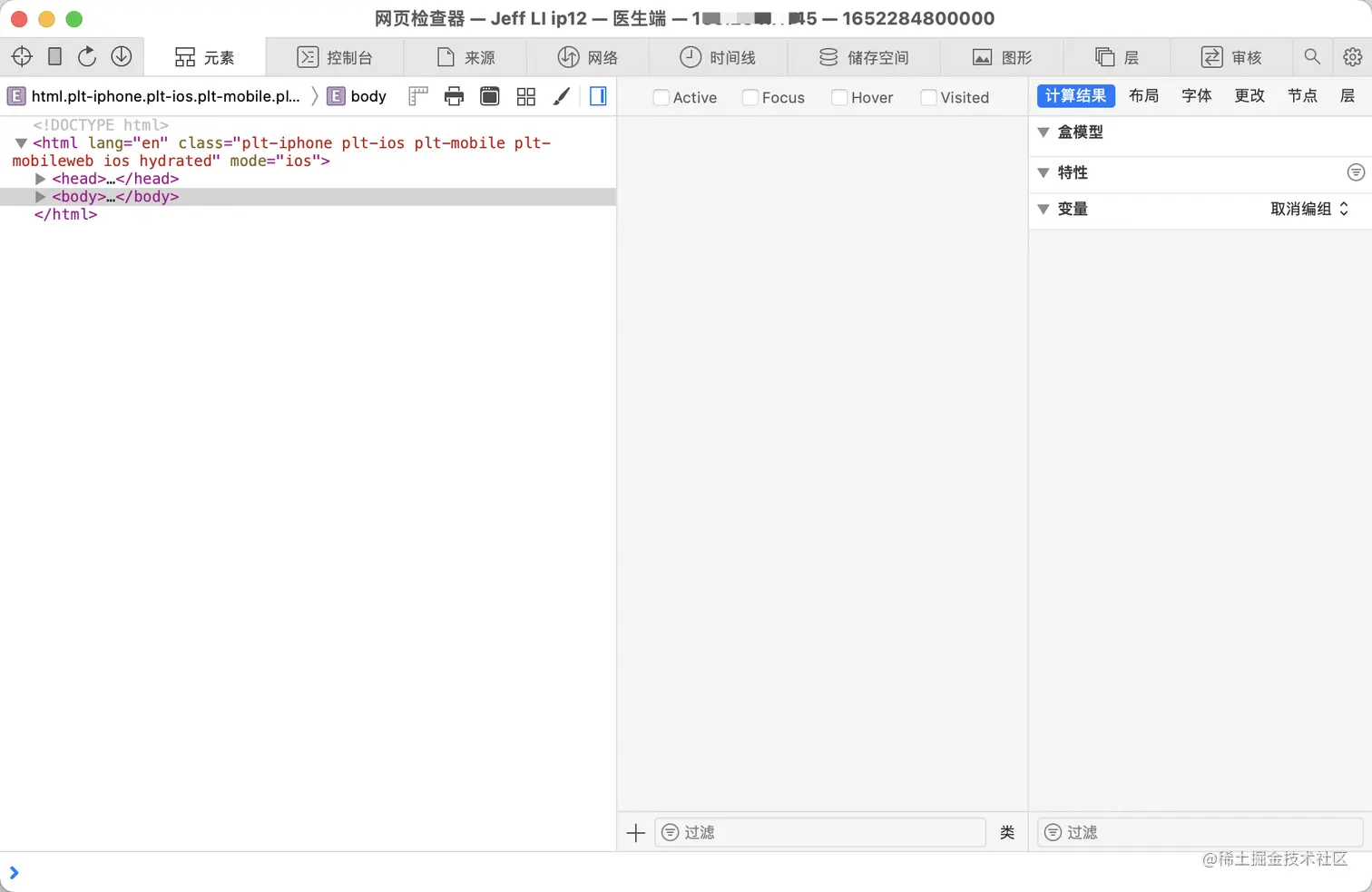Open the 更改 sidebar tab
Image resolution: width=1372 pixels, height=892 pixels.
(x=1249, y=95)
